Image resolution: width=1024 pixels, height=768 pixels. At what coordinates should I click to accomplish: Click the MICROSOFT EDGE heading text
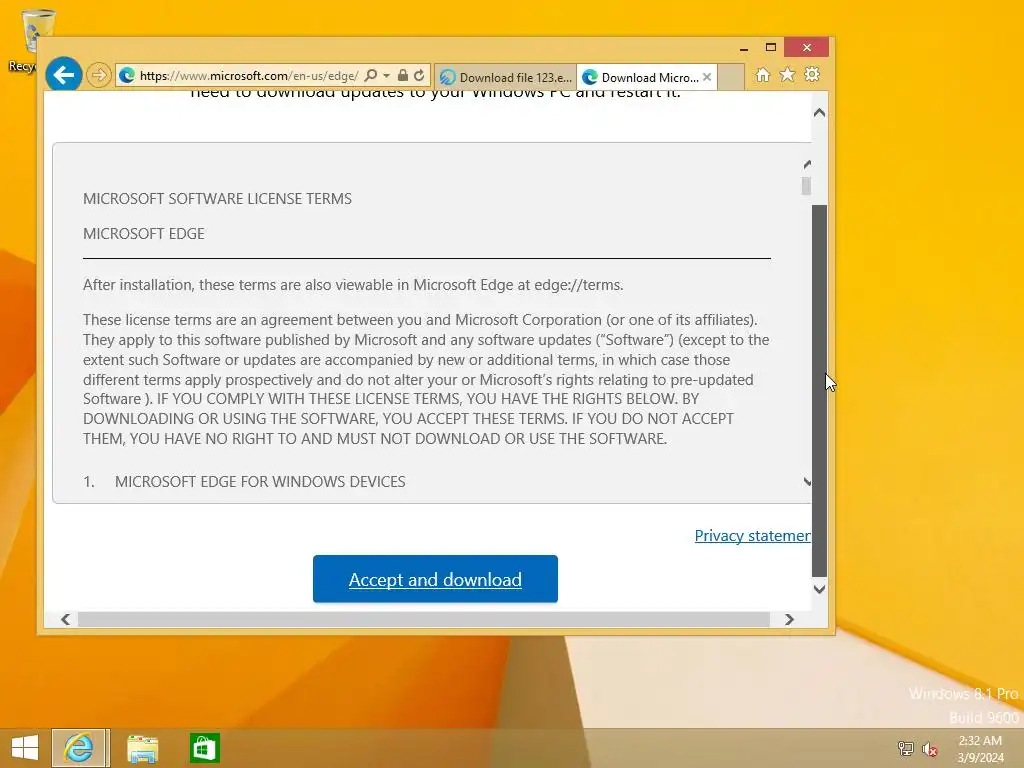144,234
